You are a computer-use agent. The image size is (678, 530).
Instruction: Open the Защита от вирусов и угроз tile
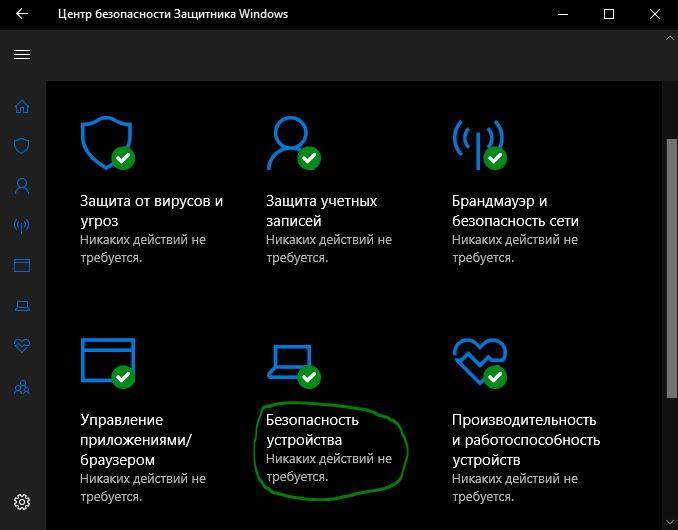click(151, 190)
